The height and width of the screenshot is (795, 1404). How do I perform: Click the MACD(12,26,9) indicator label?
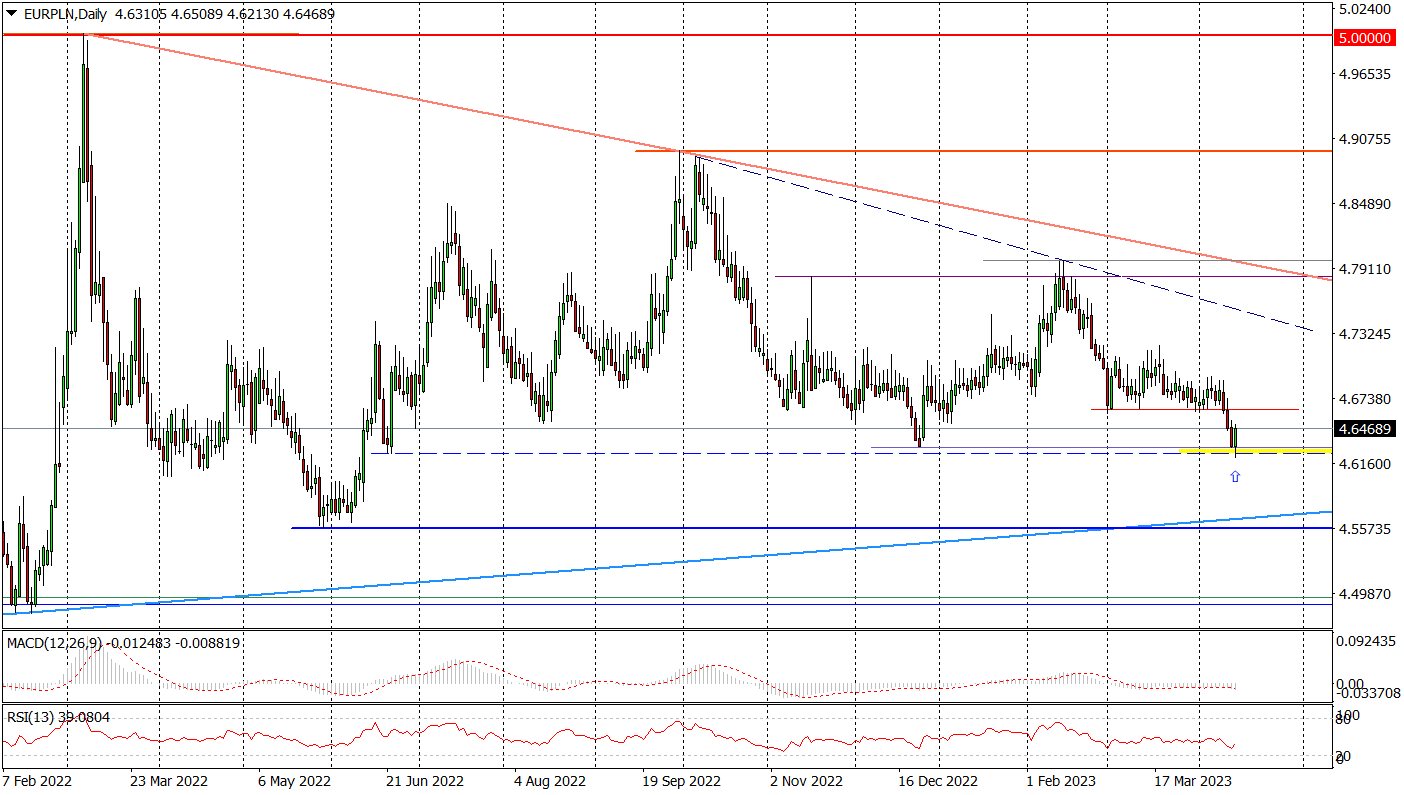pos(53,643)
